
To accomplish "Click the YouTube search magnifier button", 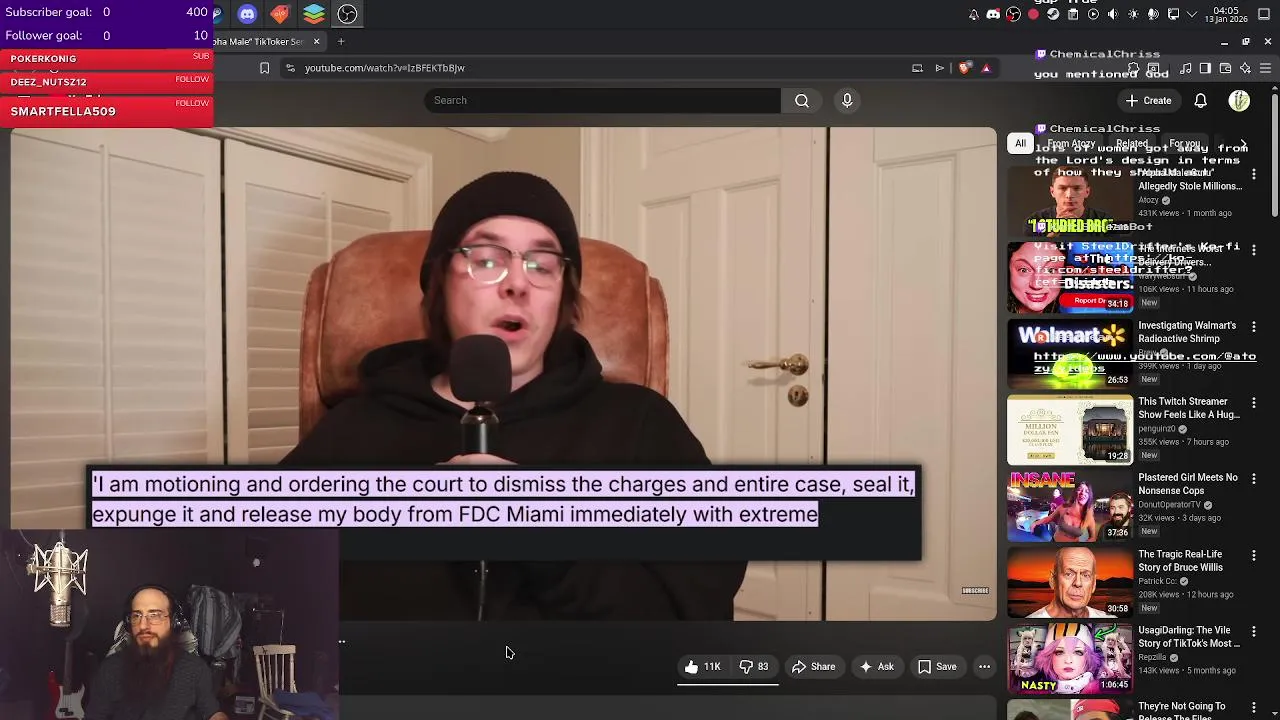I will [802, 100].
